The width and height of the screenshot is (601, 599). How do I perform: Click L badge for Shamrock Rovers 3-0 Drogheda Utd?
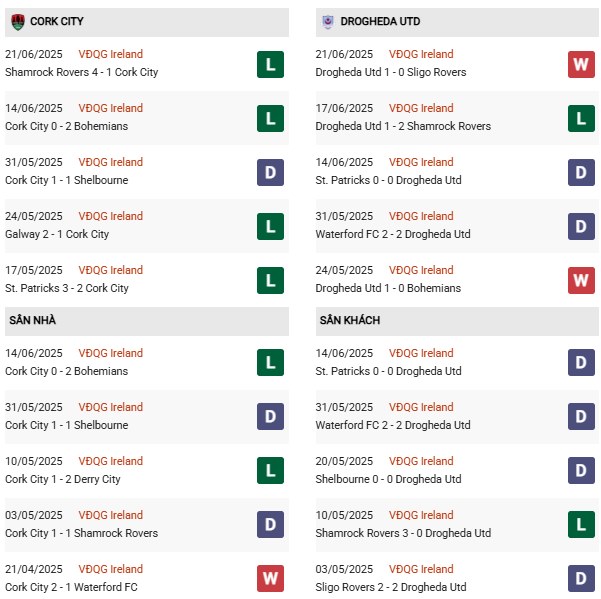[x=581, y=524]
